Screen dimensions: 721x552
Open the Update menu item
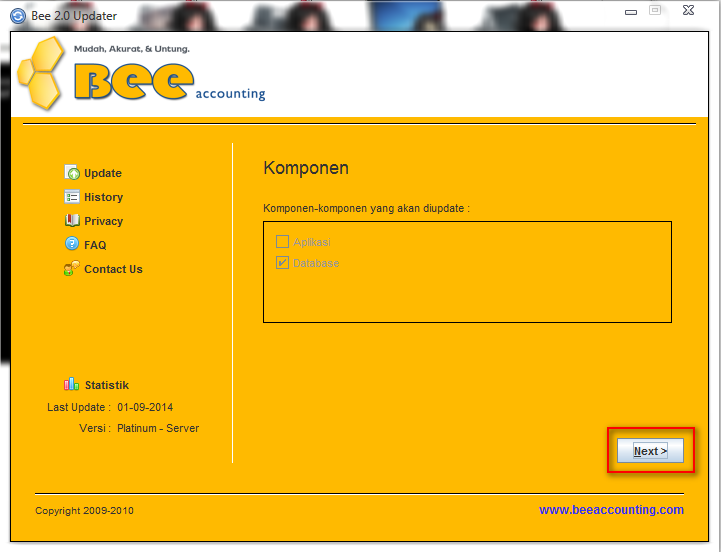[x=103, y=173]
